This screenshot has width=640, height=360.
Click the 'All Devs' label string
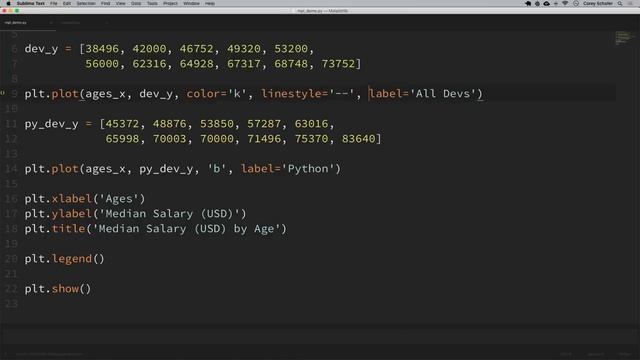(443, 94)
